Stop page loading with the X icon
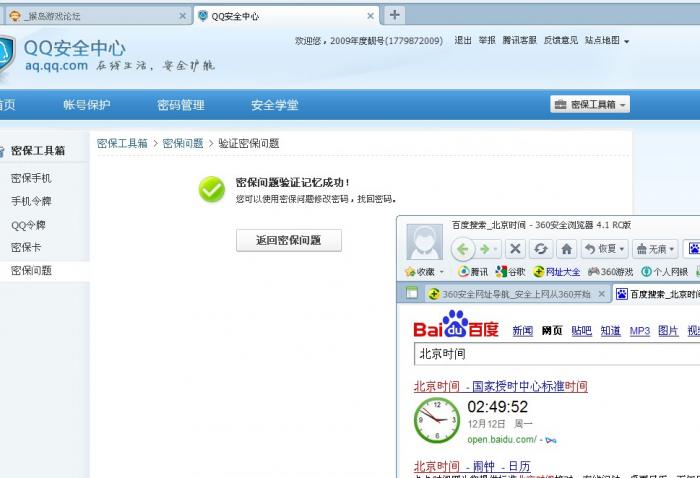 pos(515,249)
